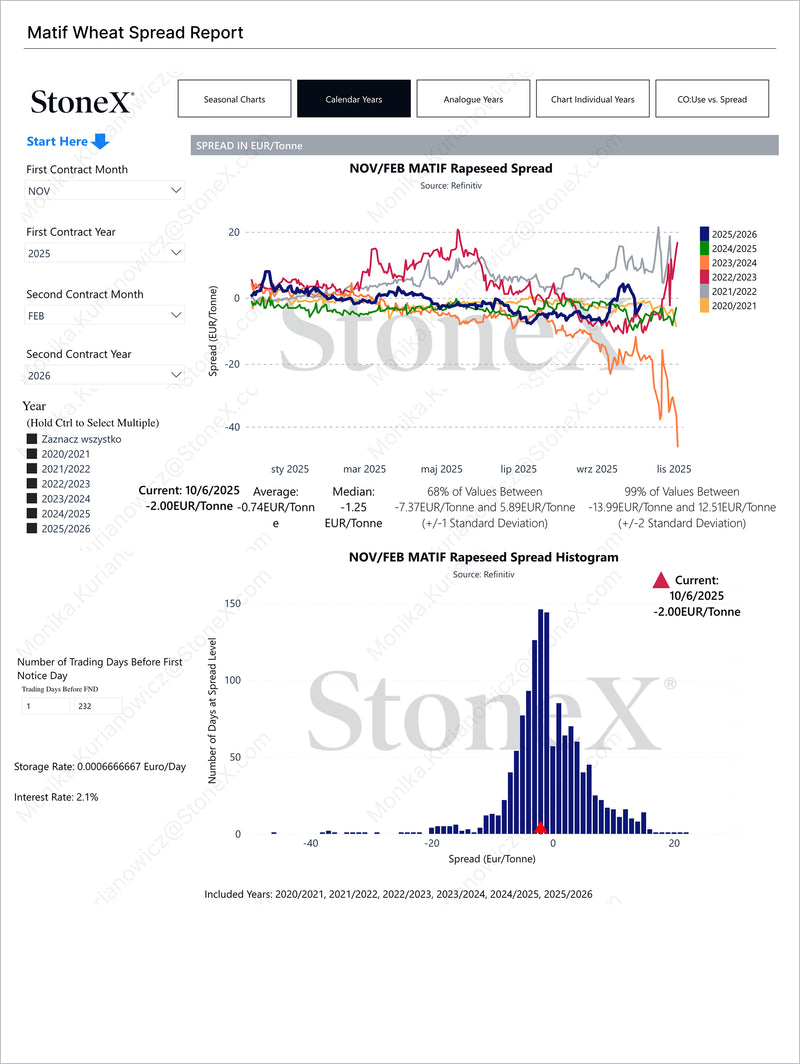Toggle the 2020/2021 year checkbox
The image size is (800, 1064).
click(32, 454)
